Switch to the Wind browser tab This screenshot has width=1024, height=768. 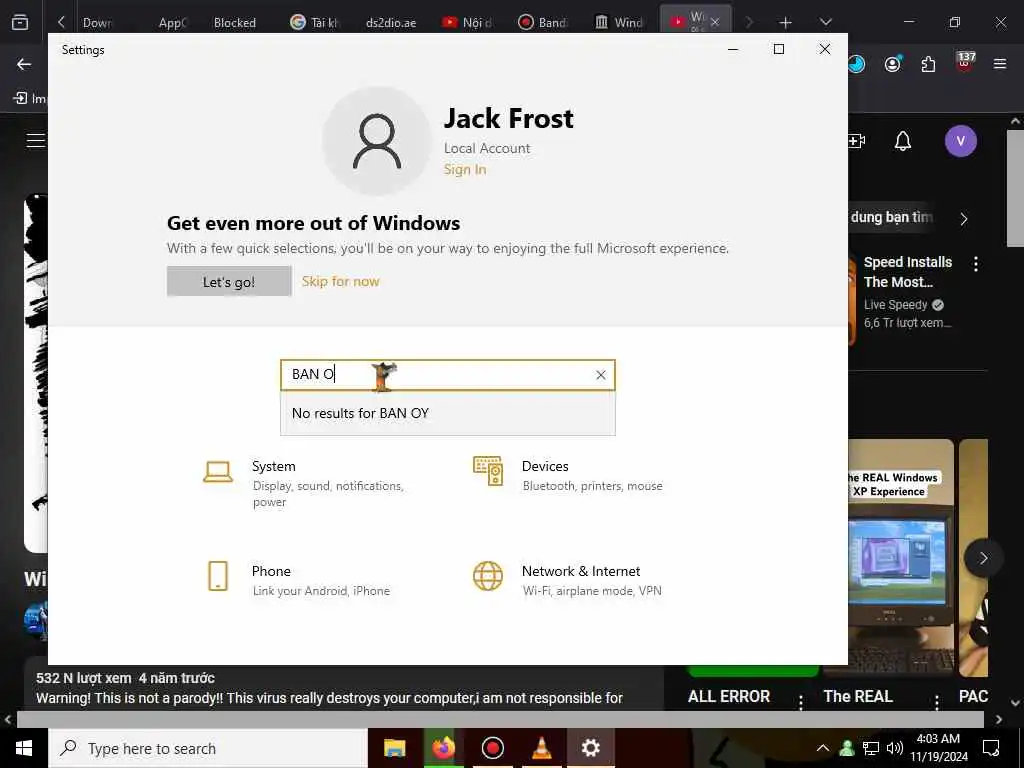pyautogui.click(x=619, y=23)
